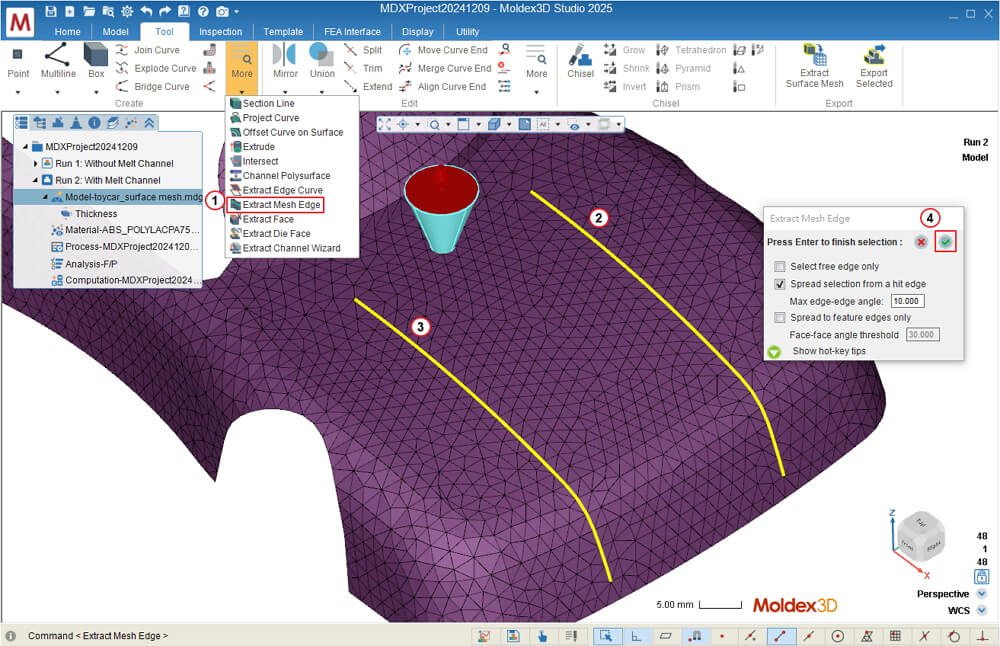Open the Point tool dropdown arrow

pyautogui.click(x=18, y=92)
